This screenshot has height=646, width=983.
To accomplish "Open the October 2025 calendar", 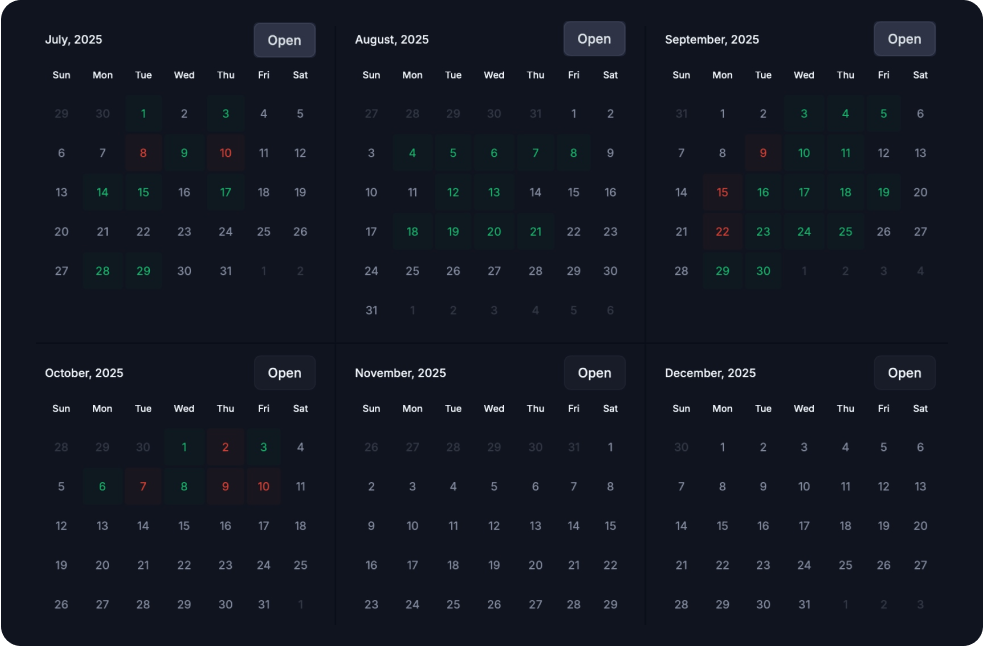I will tap(284, 373).
